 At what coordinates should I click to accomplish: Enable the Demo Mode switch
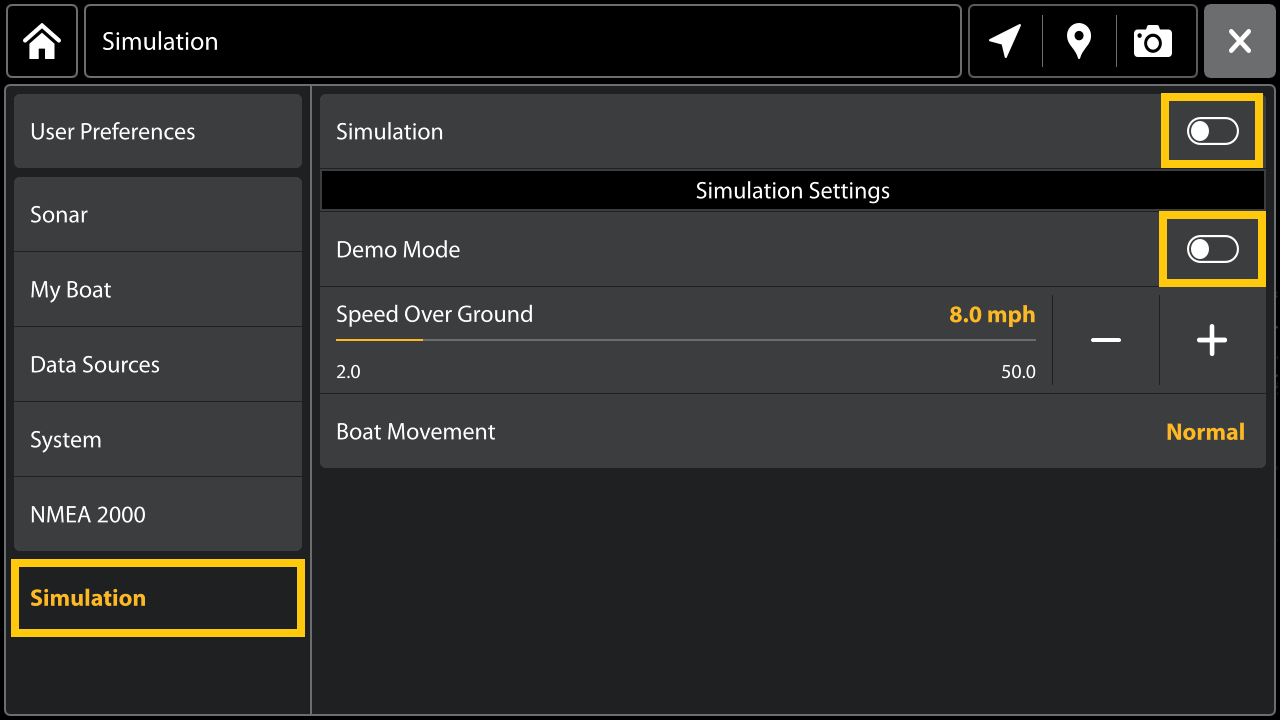pos(1212,249)
